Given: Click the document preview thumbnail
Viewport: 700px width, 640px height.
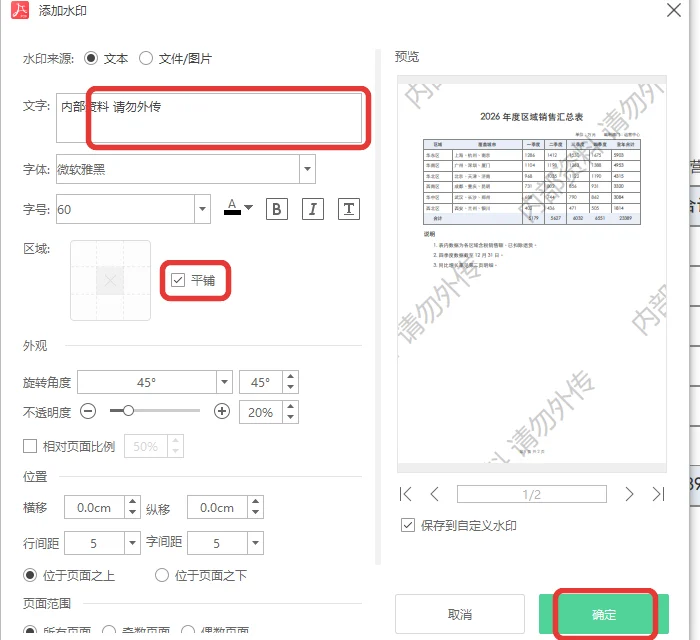Looking at the screenshot, I should click(x=532, y=274).
